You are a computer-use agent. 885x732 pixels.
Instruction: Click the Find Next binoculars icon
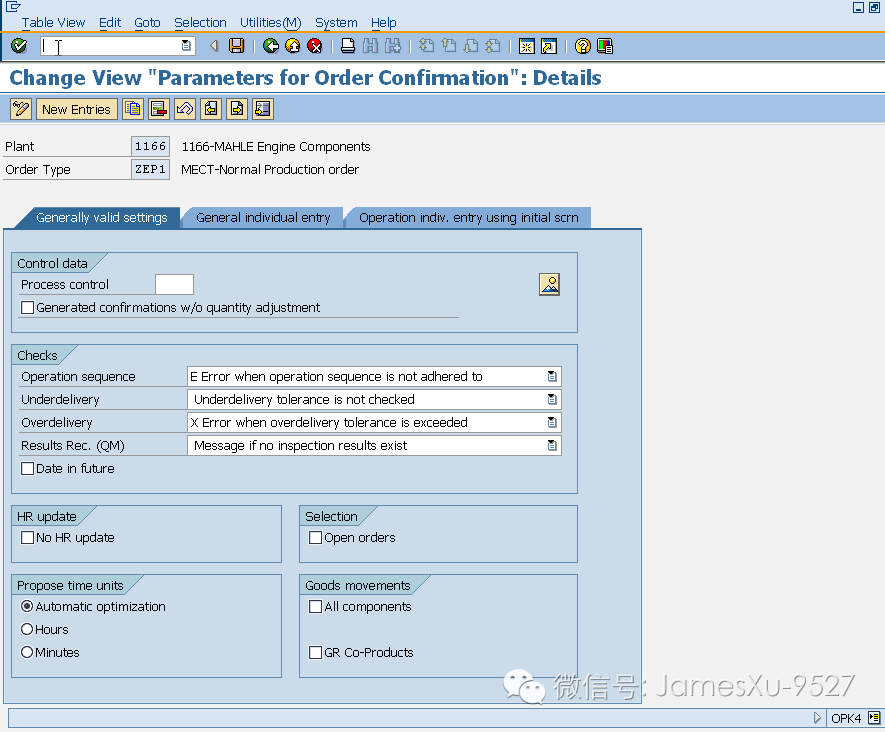point(392,46)
